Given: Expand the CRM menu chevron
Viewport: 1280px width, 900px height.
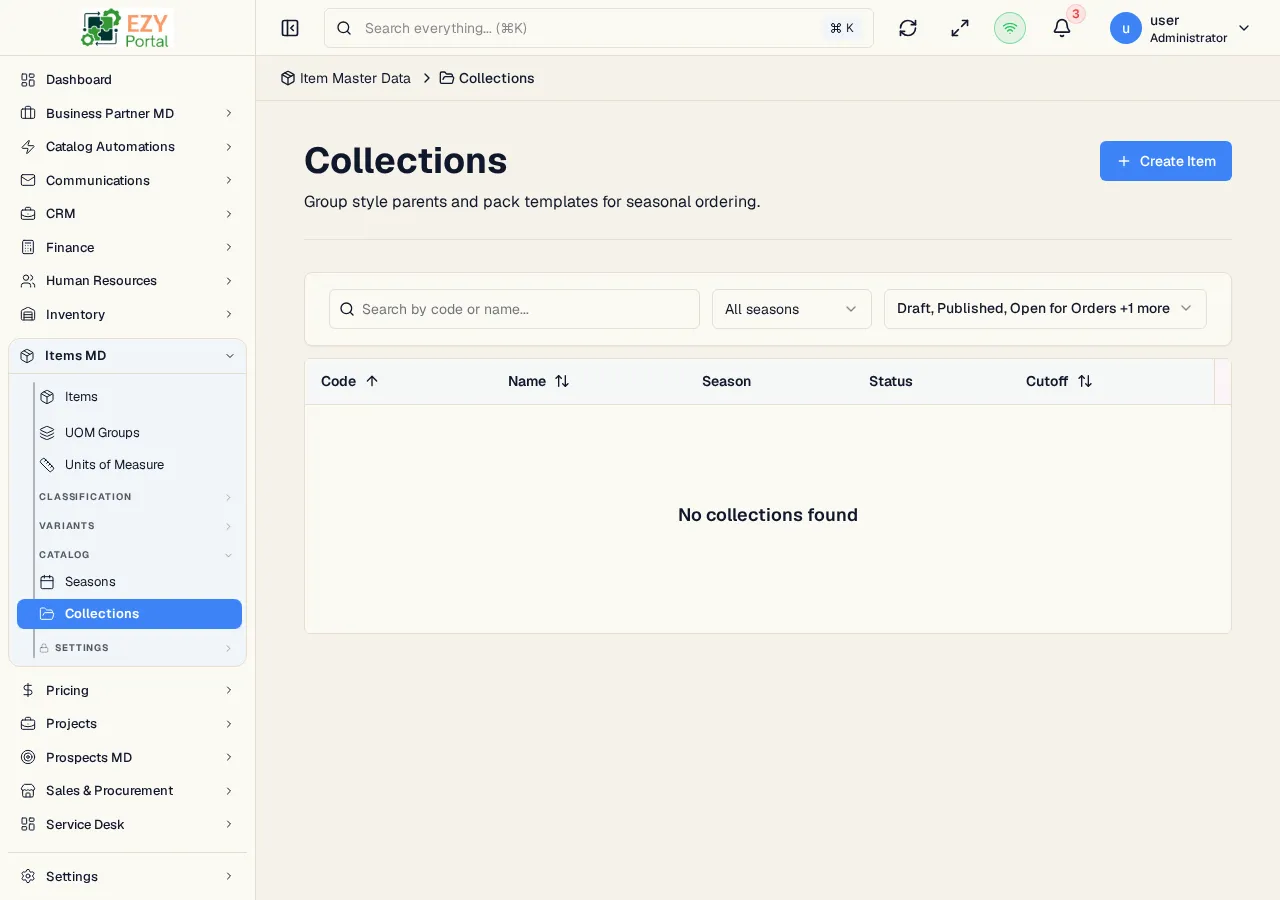Looking at the screenshot, I should click(229, 214).
